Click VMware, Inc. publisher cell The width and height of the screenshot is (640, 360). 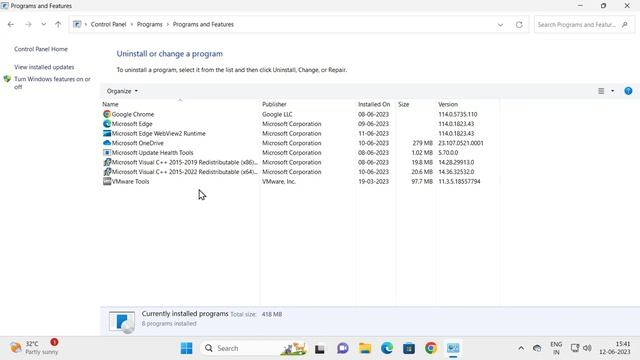(279, 182)
